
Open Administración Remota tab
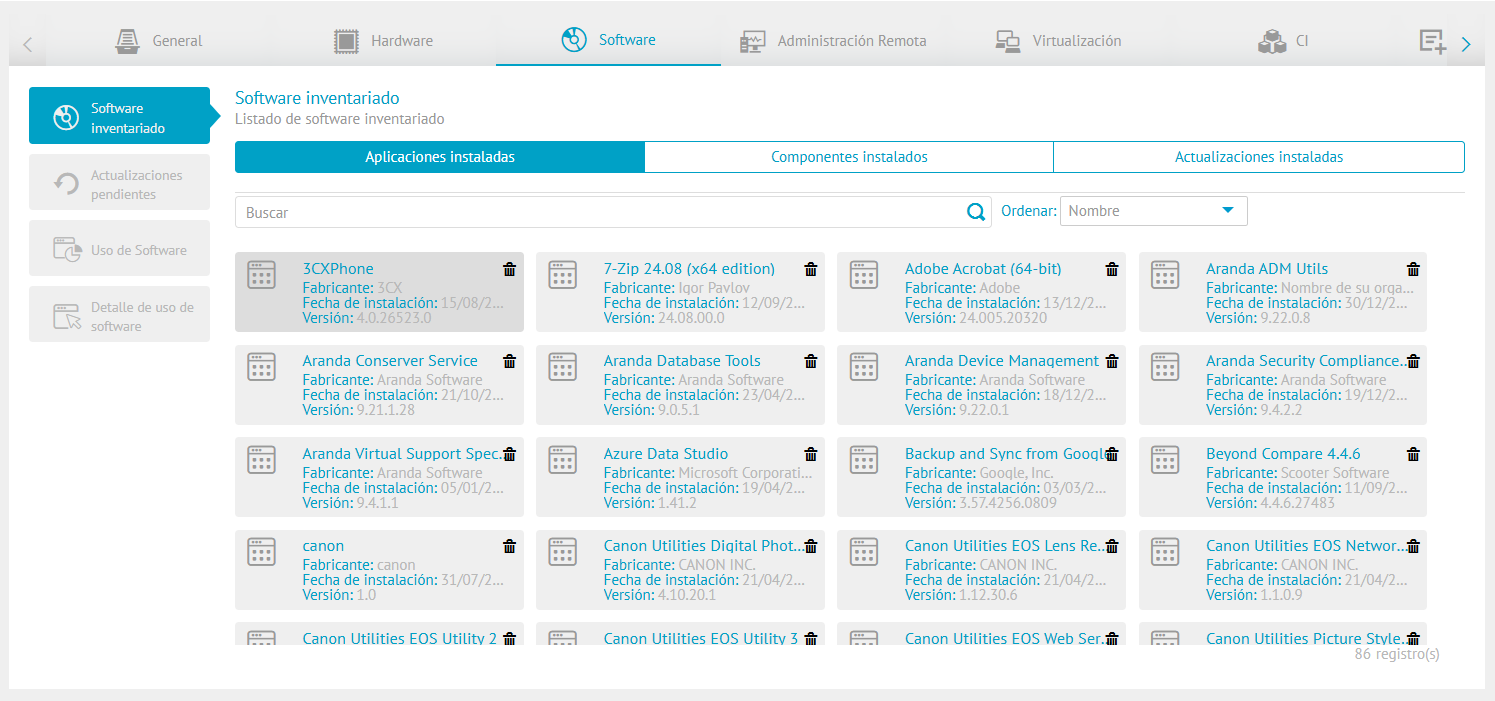click(833, 41)
